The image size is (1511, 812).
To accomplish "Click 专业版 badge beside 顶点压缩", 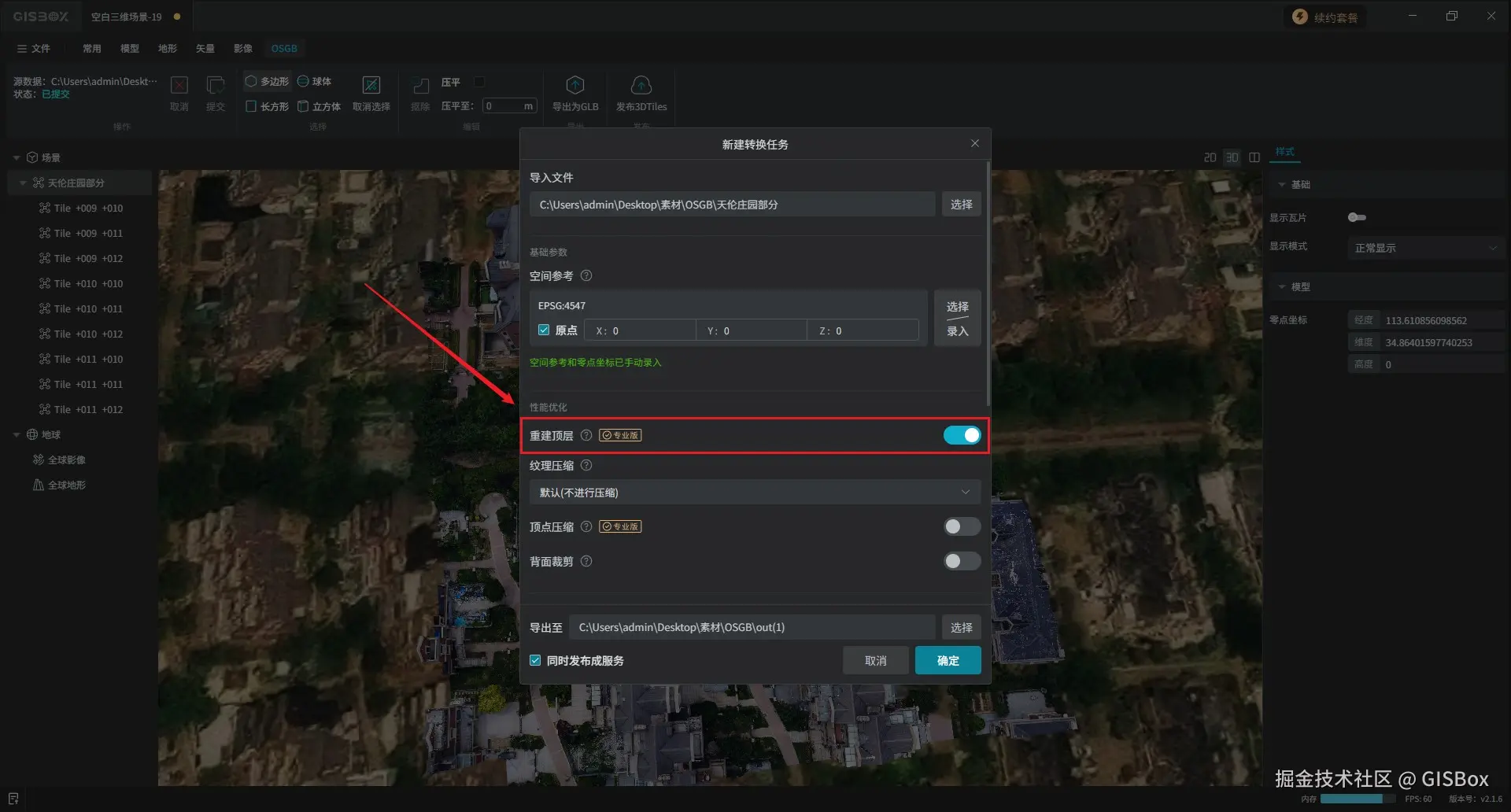I will pos(620,527).
